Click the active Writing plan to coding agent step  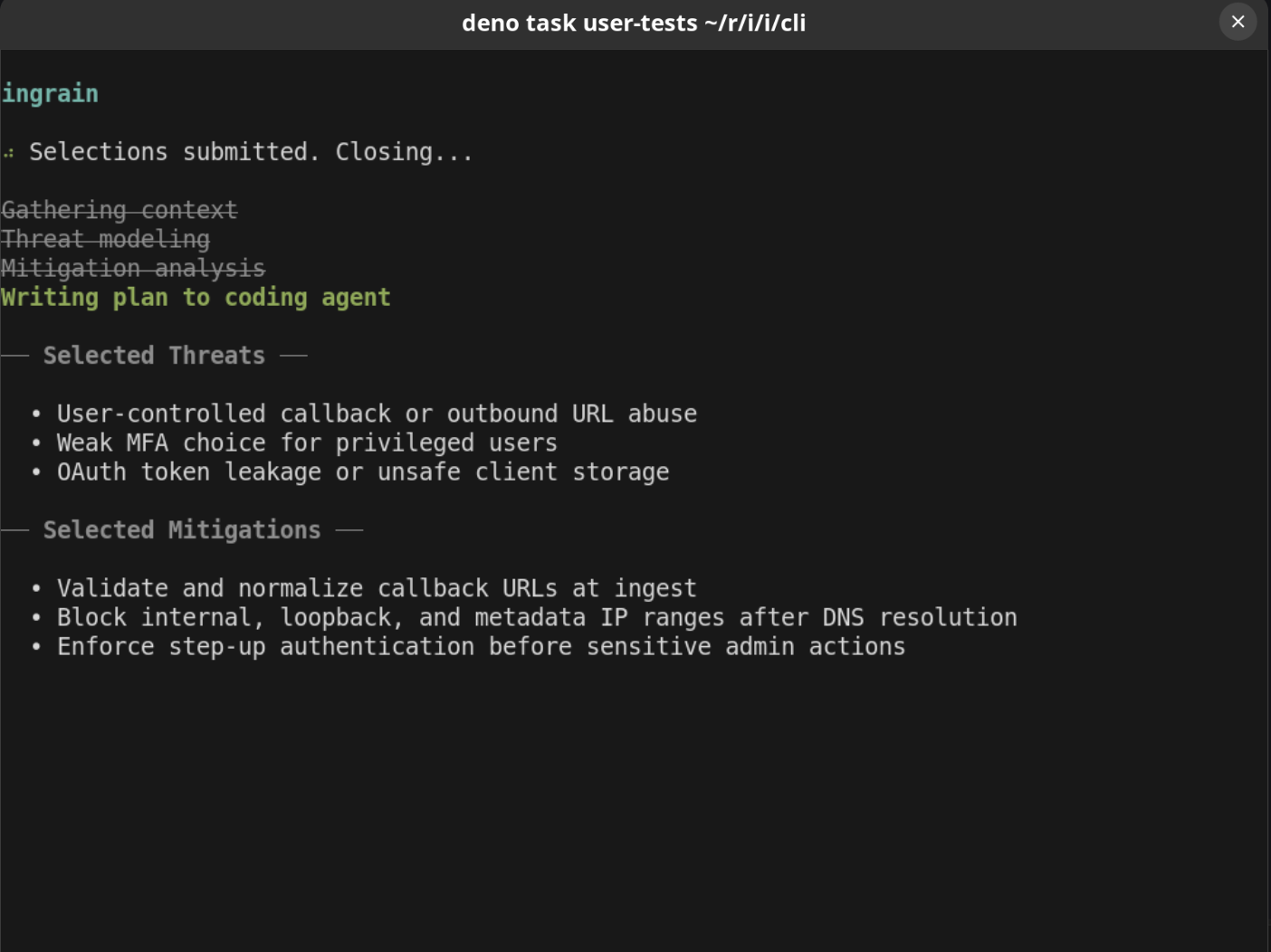point(196,297)
